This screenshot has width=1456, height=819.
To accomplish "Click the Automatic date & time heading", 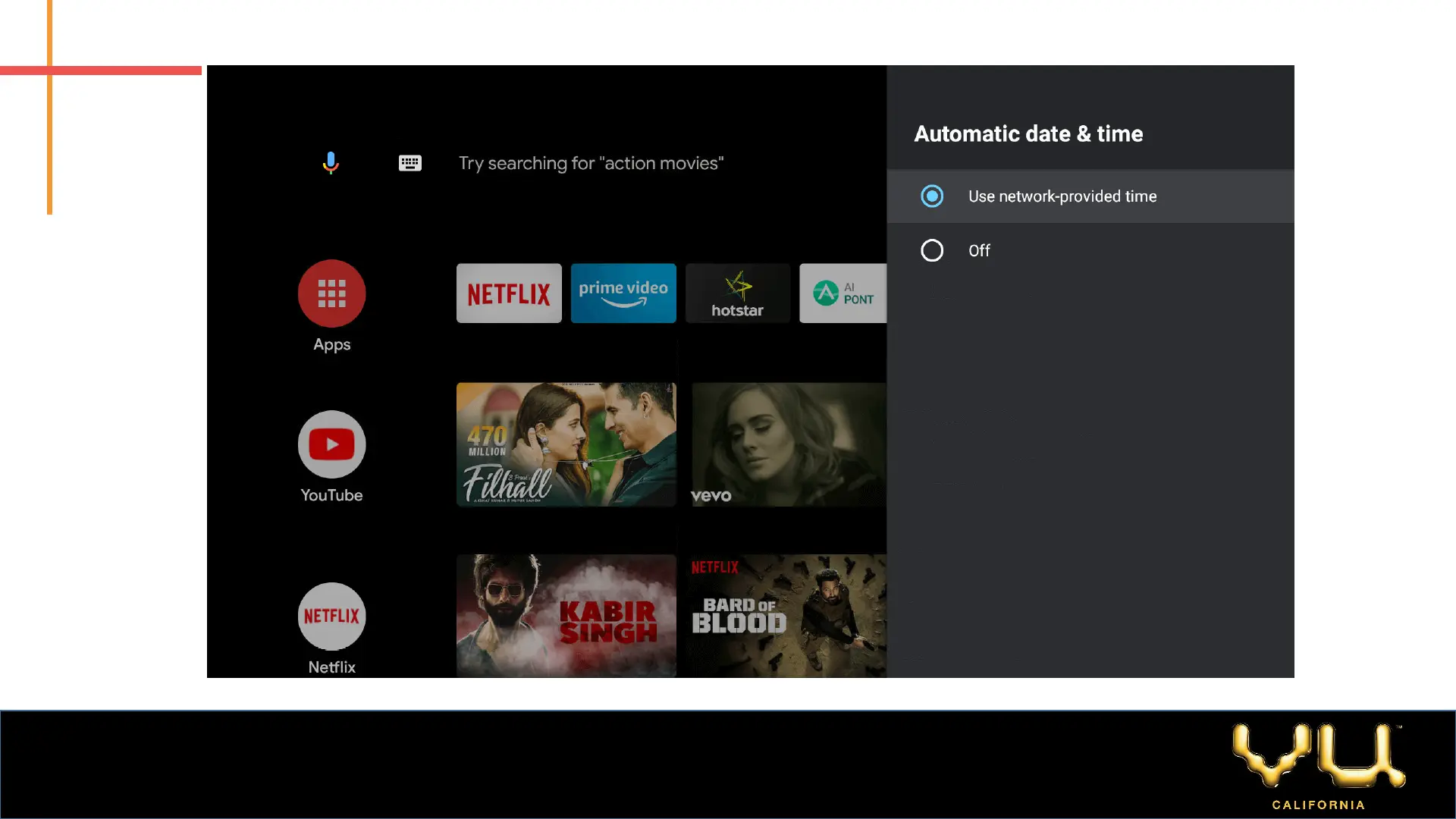I will click(x=1028, y=134).
